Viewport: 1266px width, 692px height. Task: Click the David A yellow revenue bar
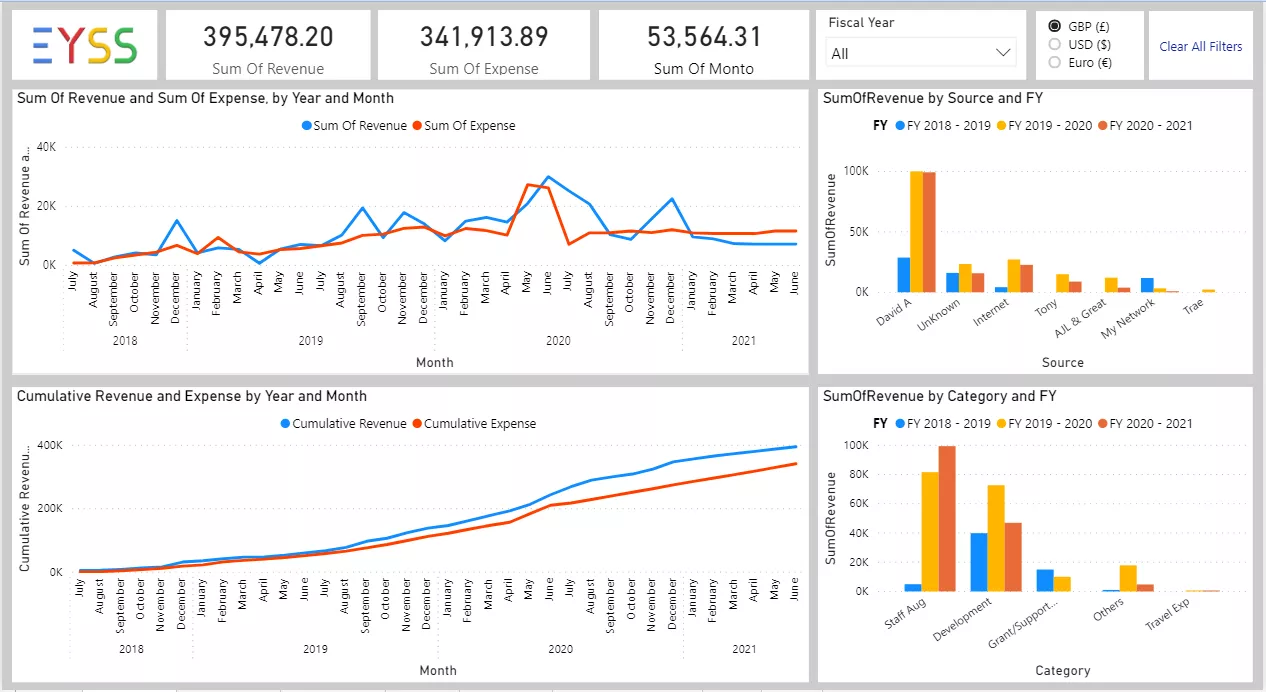(x=916, y=231)
